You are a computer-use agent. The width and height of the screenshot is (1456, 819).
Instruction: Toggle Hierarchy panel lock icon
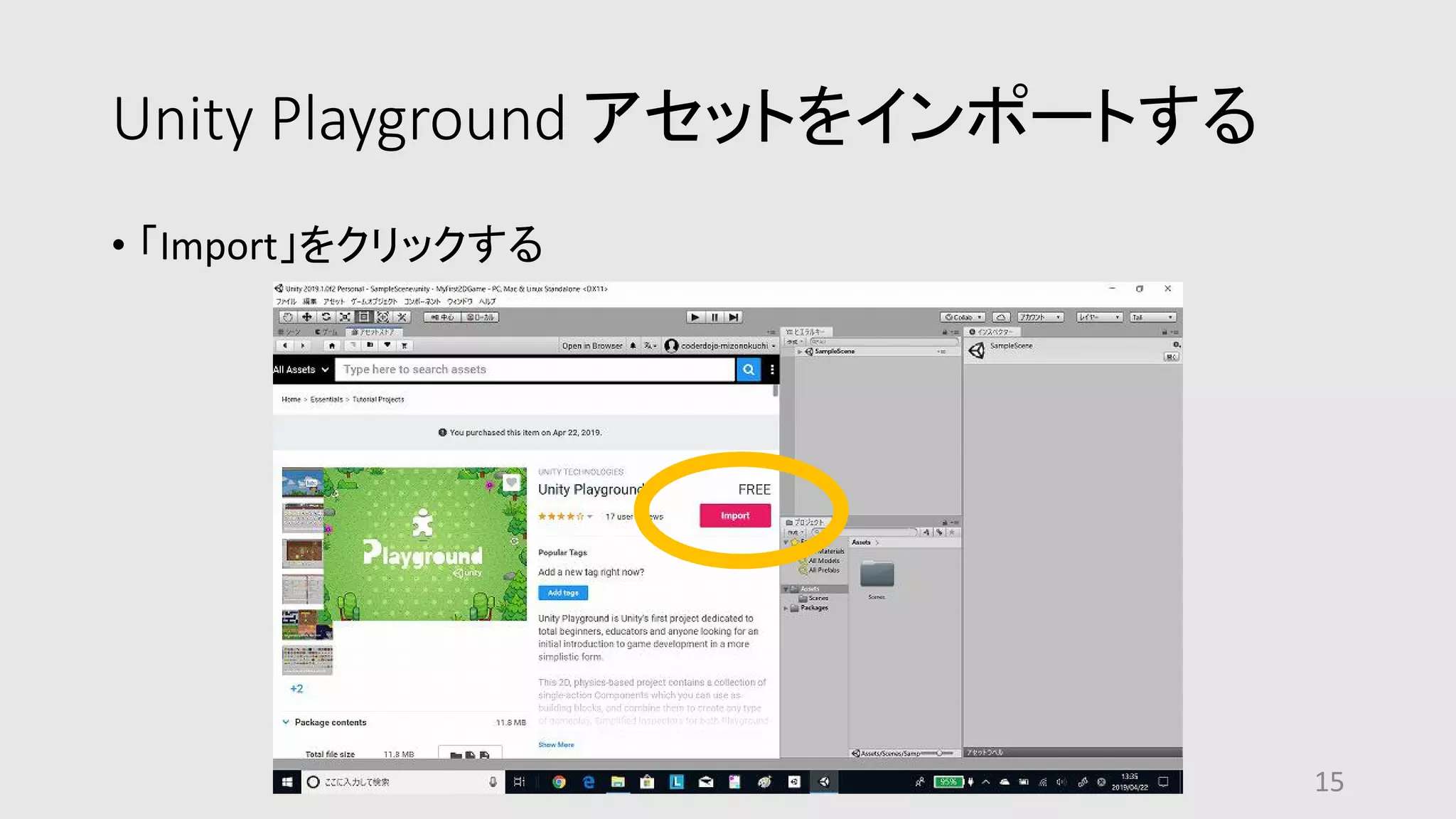point(944,332)
